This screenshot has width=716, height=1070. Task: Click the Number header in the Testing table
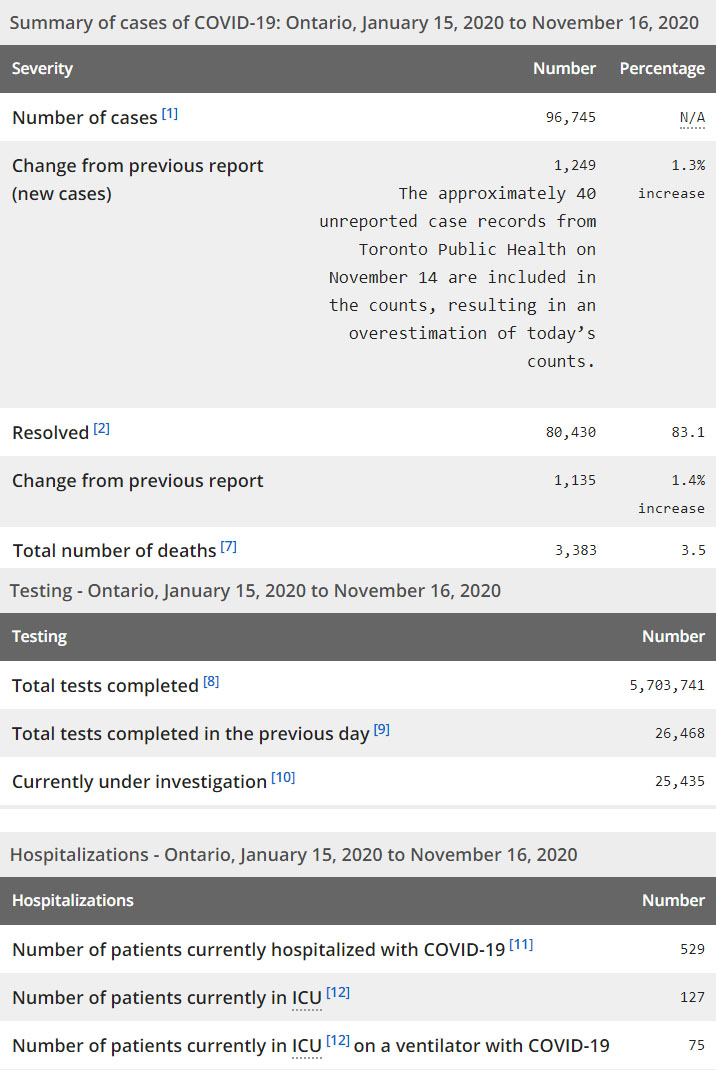[673, 637]
